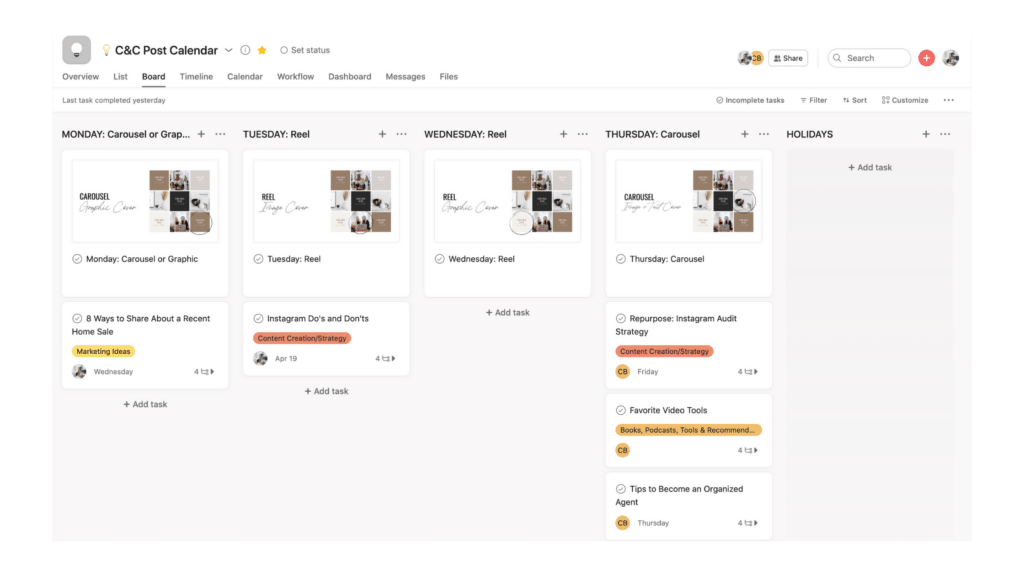Mark Thursday: Carousel task complete
Screen dimensions: 1024x576
(x=620, y=259)
